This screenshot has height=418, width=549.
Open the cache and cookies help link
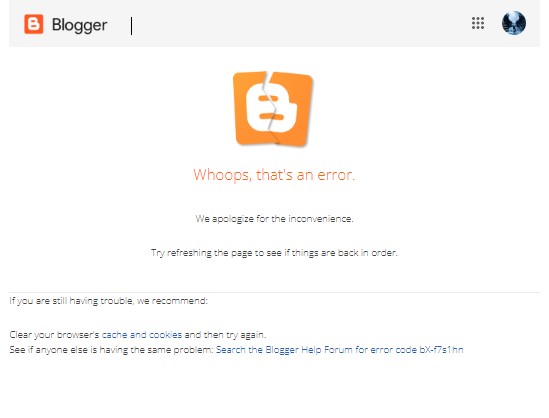click(142, 335)
